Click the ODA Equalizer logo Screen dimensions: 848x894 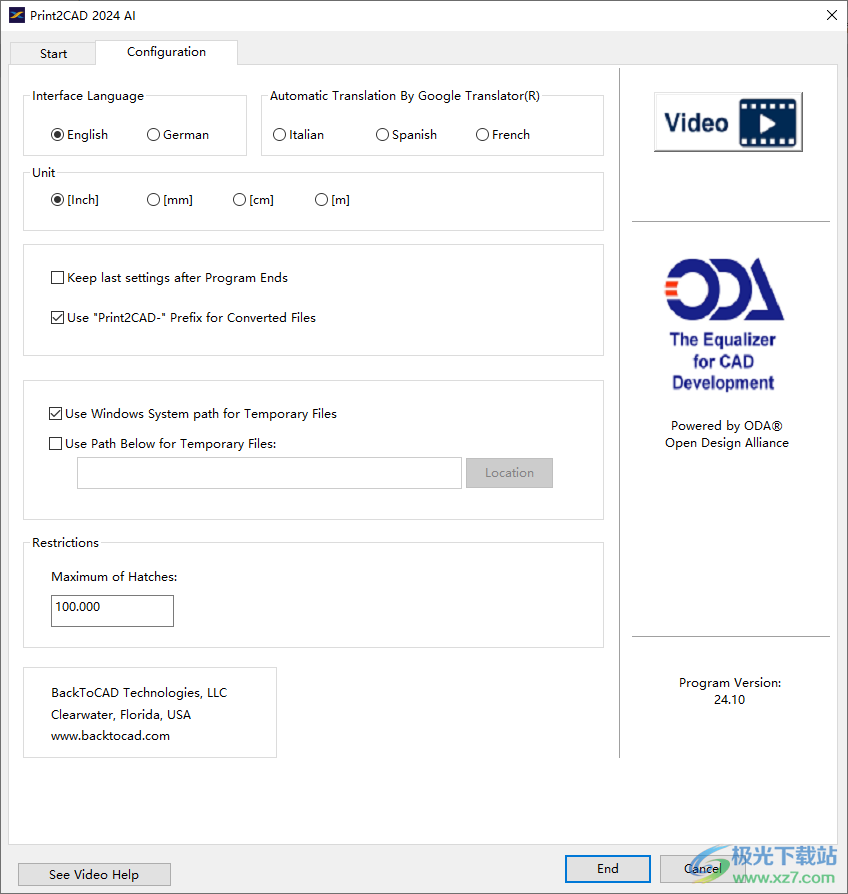coord(724,324)
